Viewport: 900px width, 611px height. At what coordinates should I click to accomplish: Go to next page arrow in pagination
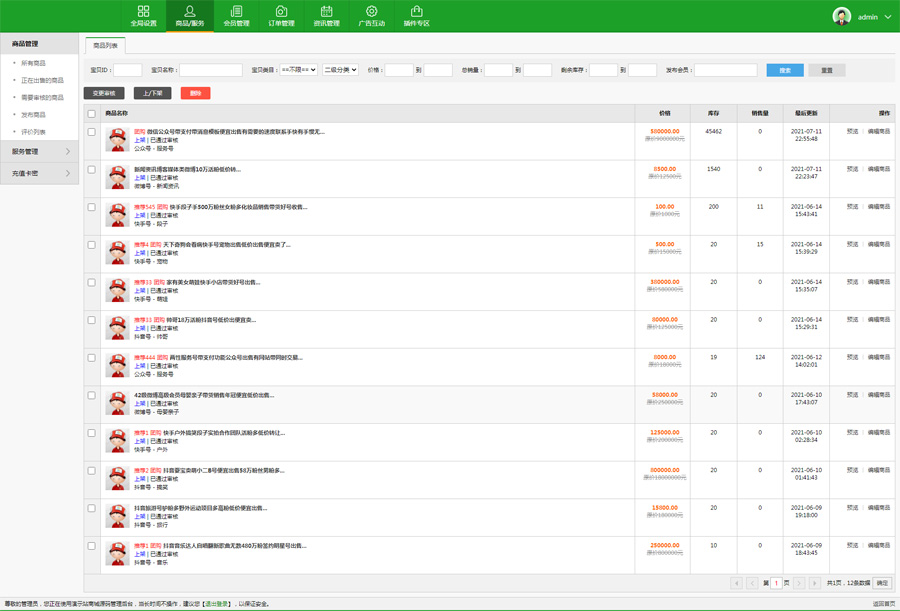799,583
